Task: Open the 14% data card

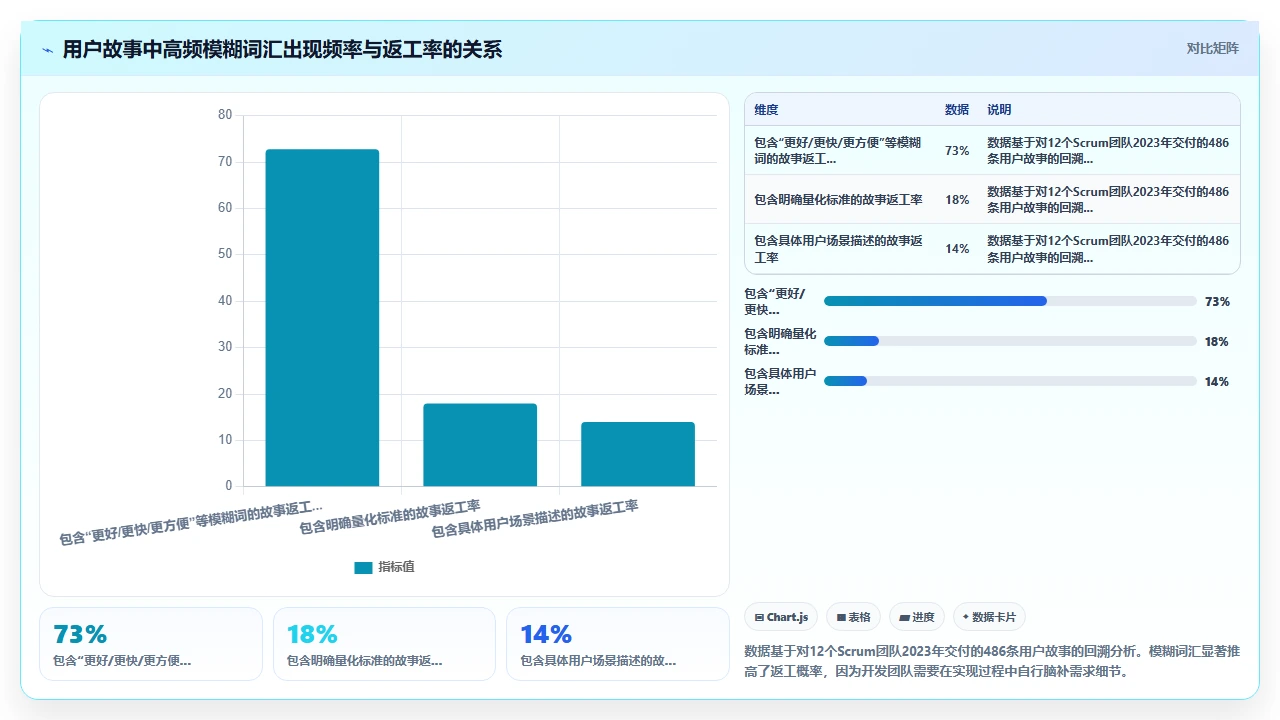Action: click(618, 644)
